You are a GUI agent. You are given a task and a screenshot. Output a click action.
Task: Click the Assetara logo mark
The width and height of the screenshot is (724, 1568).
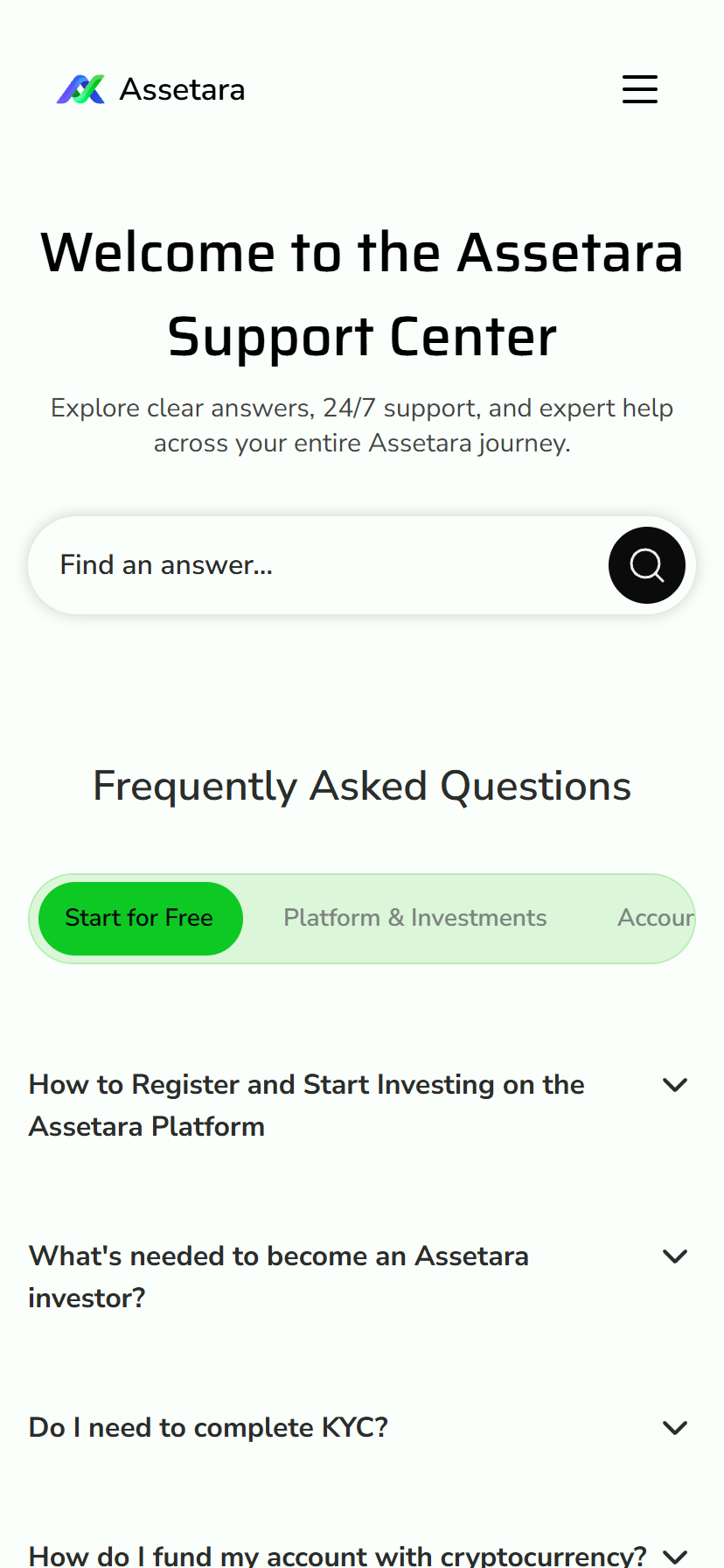tap(81, 88)
